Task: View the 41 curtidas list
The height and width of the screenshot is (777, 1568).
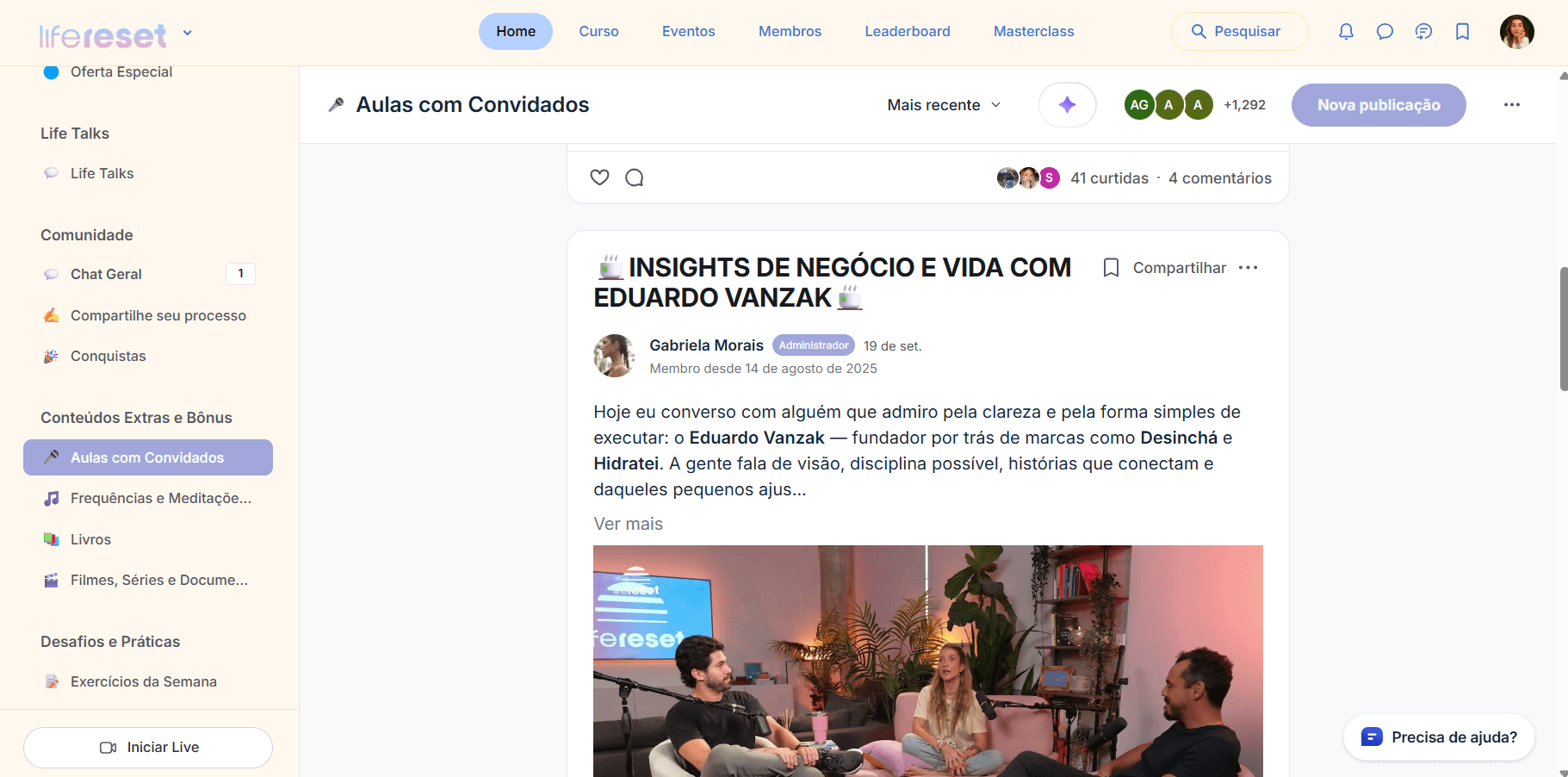Action: pyautogui.click(x=1109, y=178)
